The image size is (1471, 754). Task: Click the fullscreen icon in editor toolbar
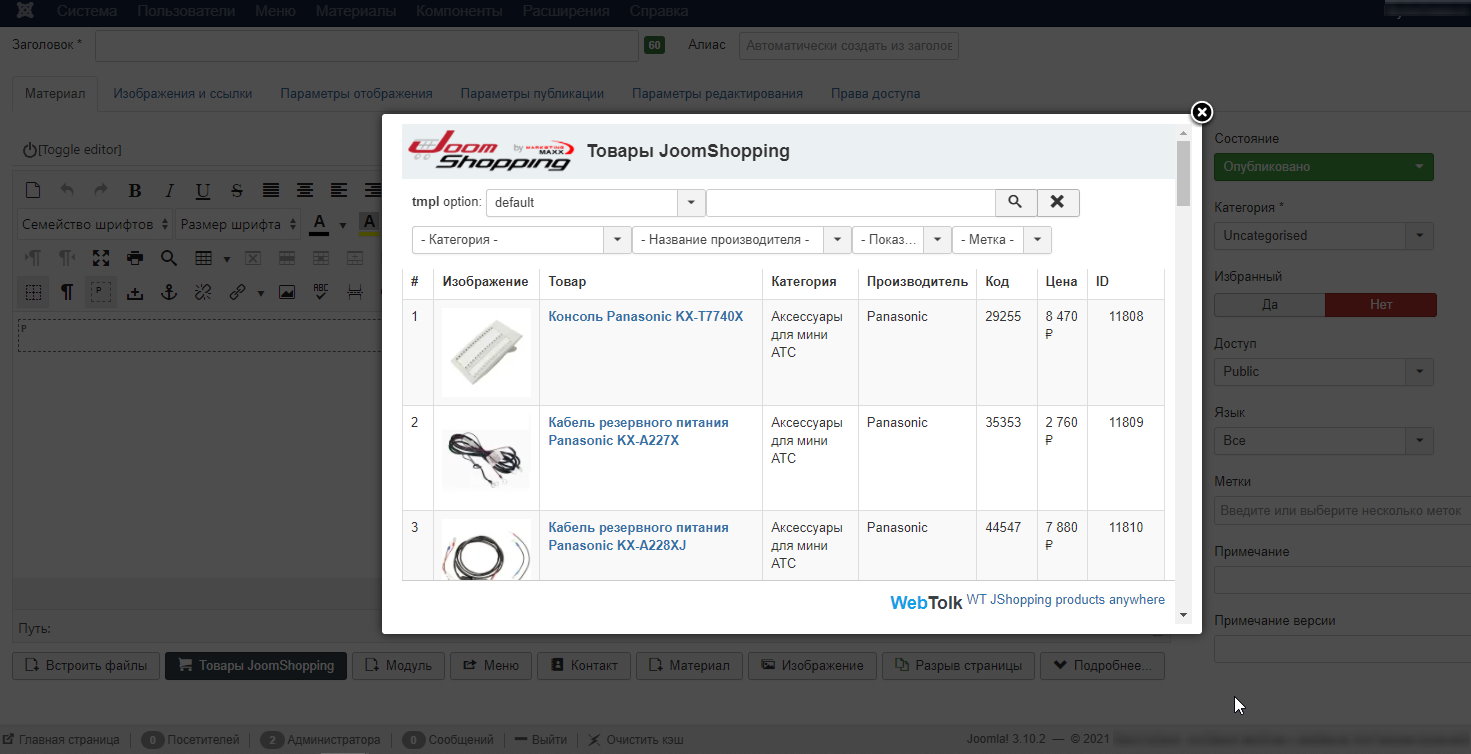(x=101, y=258)
